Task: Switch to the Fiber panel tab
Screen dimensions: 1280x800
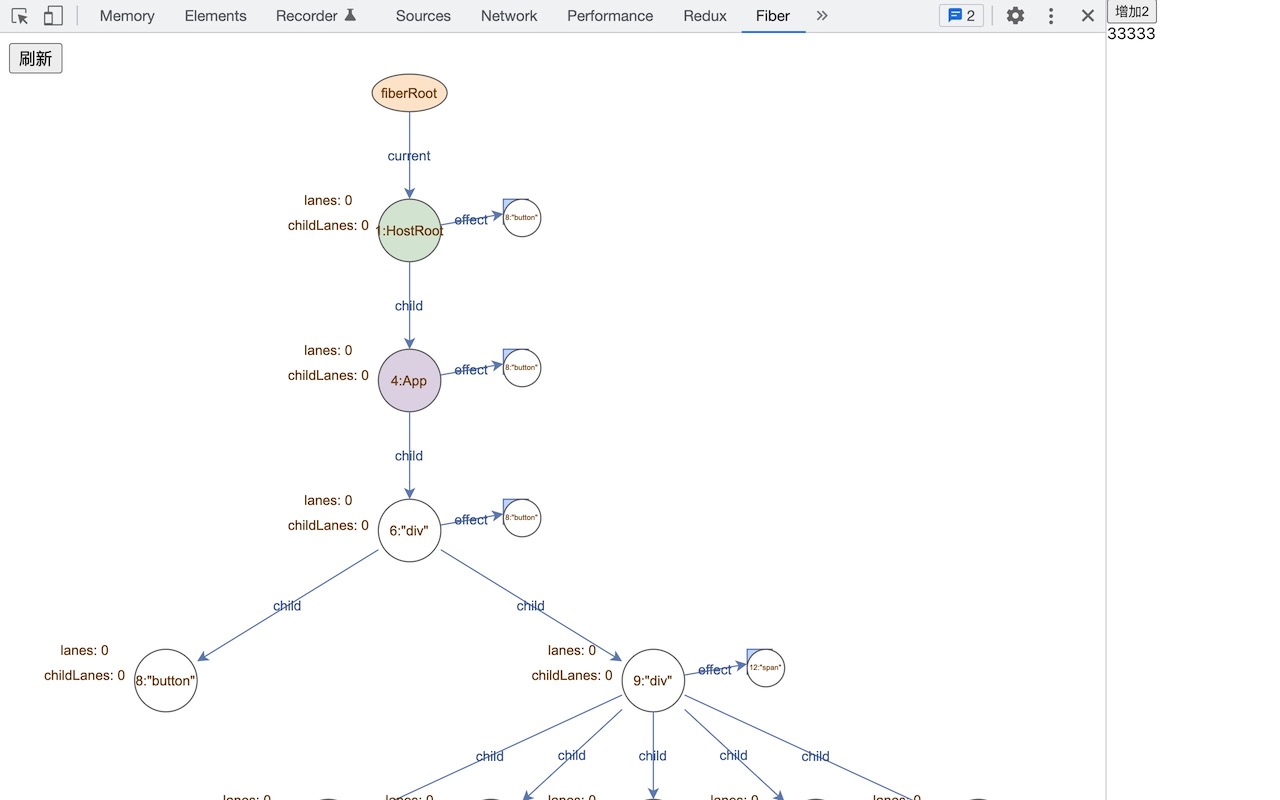Action: [772, 16]
